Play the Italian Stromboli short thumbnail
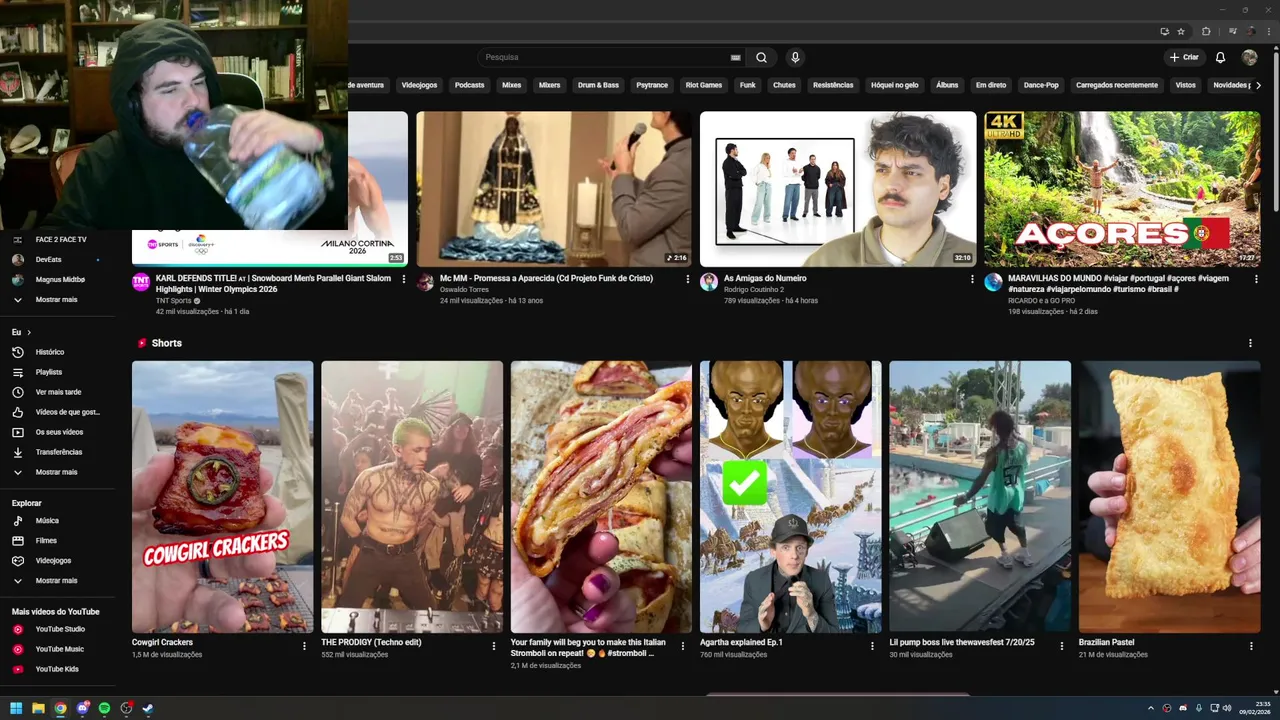 coord(601,497)
